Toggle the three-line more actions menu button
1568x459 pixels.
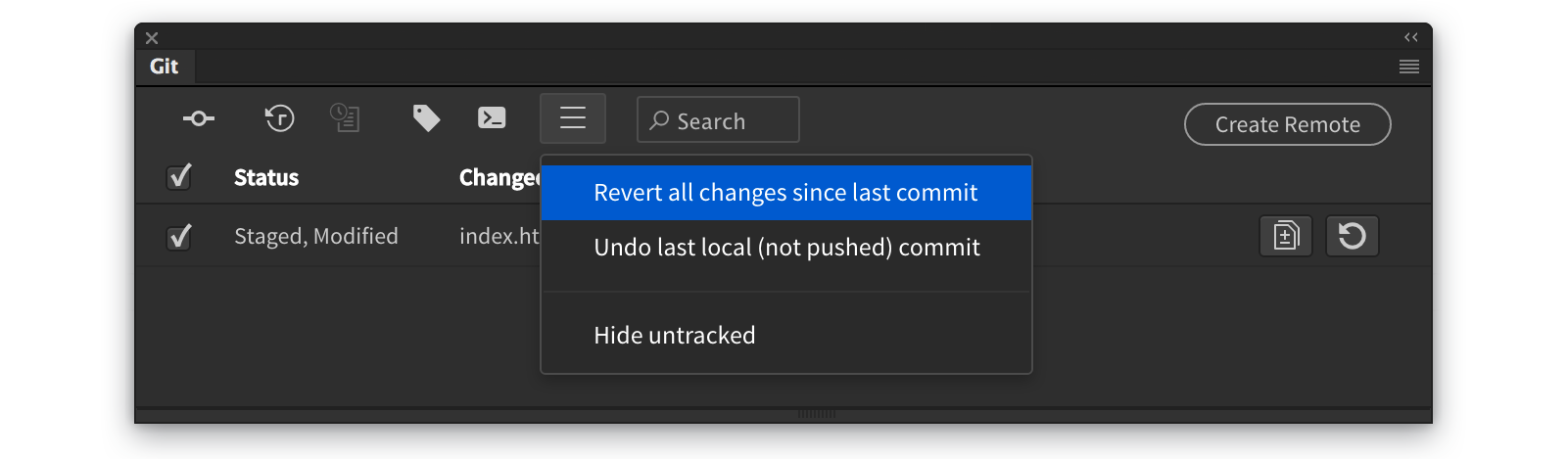573,118
